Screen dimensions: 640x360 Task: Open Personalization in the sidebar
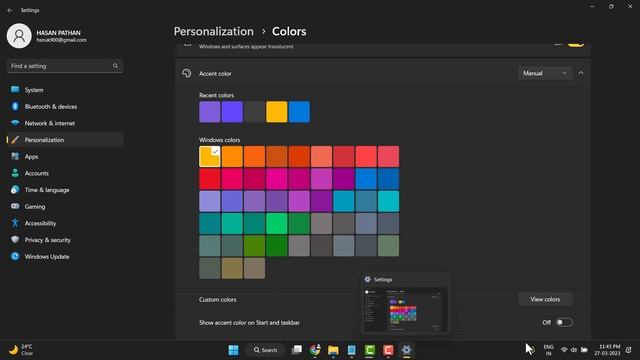pyautogui.click(x=64, y=140)
